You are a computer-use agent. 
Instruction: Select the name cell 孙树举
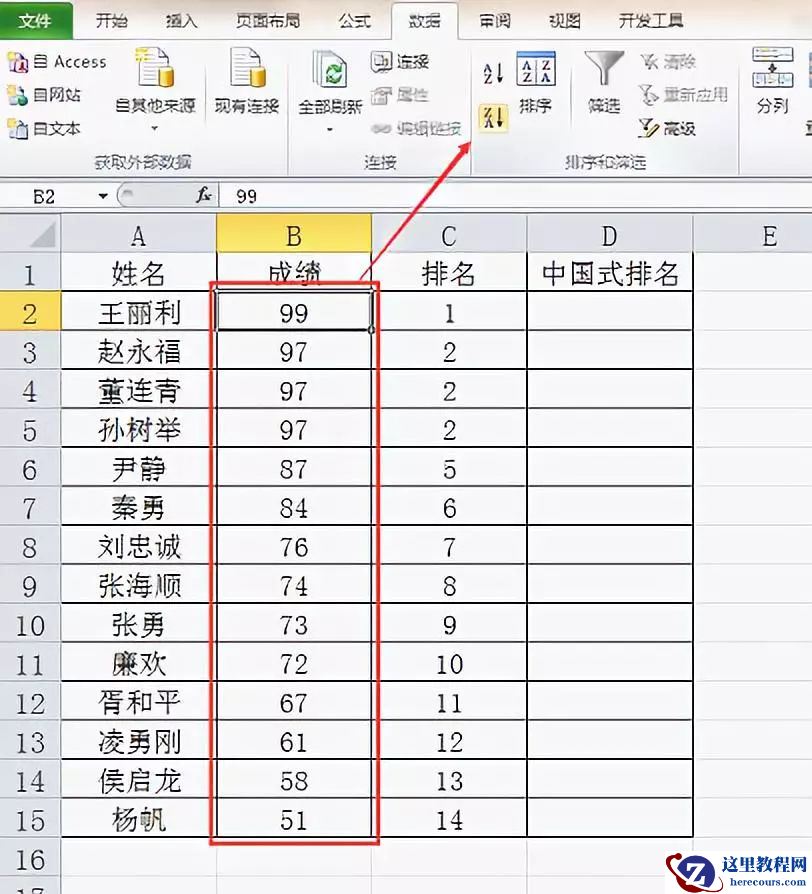tap(139, 428)
